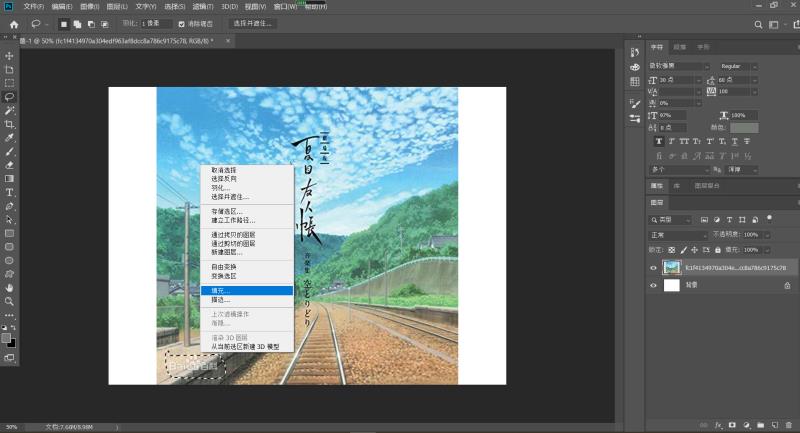Click the Home icon in options bar
This screenshot has width=800, height=433.
pyautogui.click(x=15, y=22)
